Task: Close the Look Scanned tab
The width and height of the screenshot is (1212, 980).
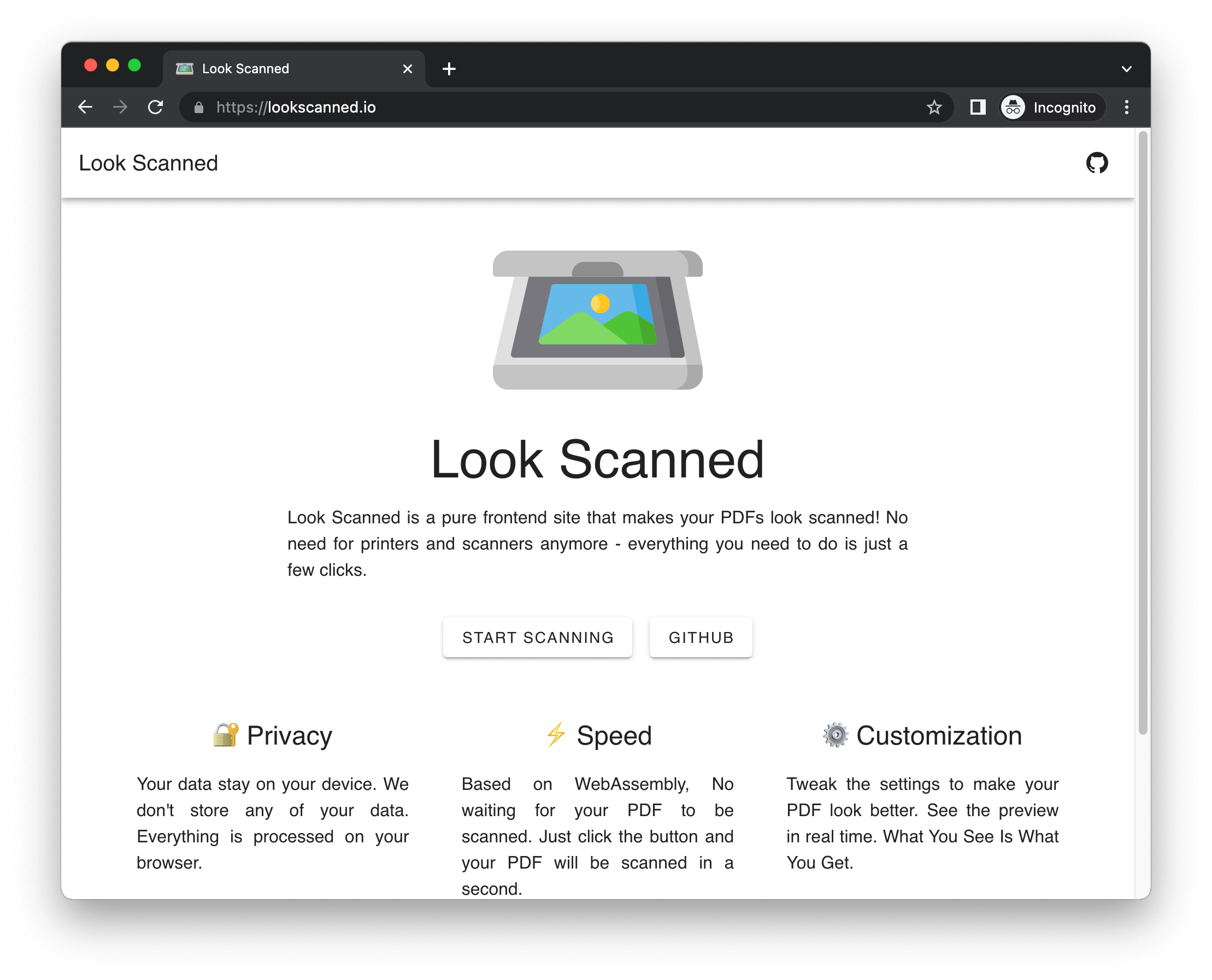Action: coord(407,69)
